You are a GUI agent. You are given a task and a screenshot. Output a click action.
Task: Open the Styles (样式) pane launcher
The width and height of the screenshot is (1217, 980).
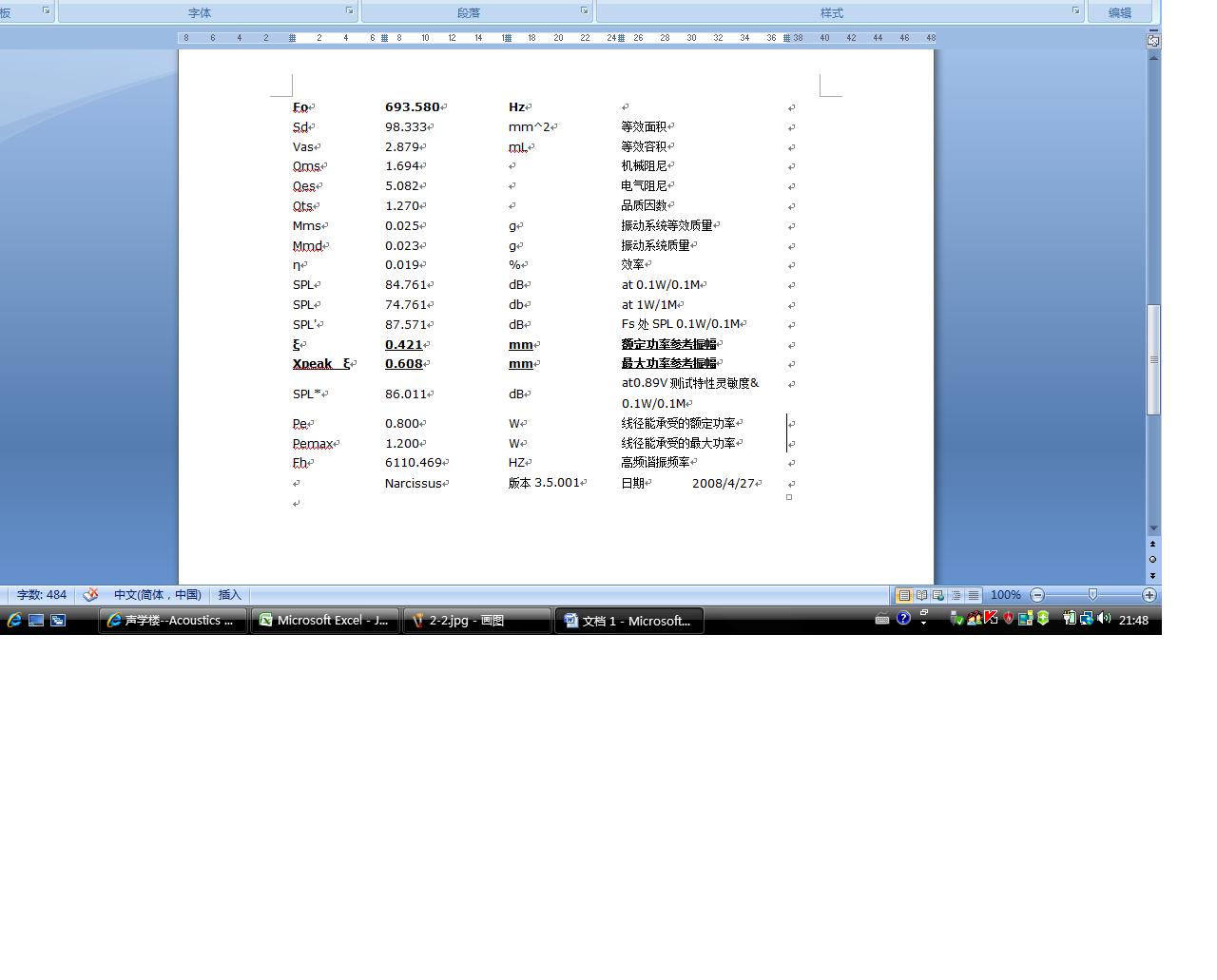[x=1076, y=11]
